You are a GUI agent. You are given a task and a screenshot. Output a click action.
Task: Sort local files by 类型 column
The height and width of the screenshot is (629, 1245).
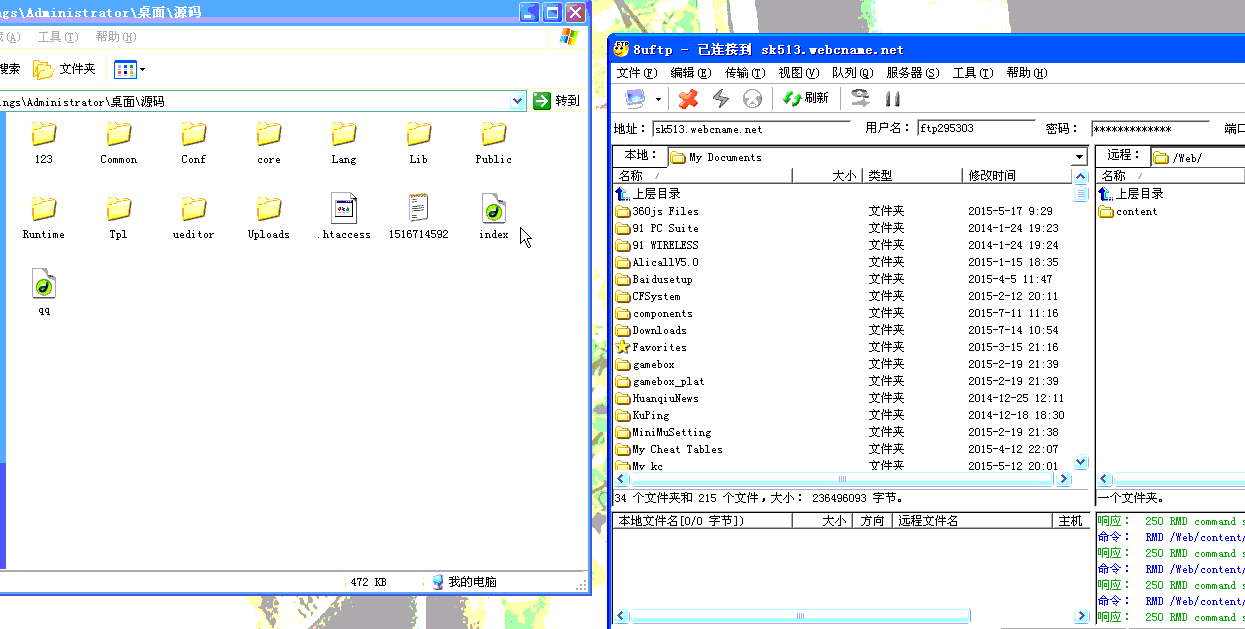(x=912, y=175)
